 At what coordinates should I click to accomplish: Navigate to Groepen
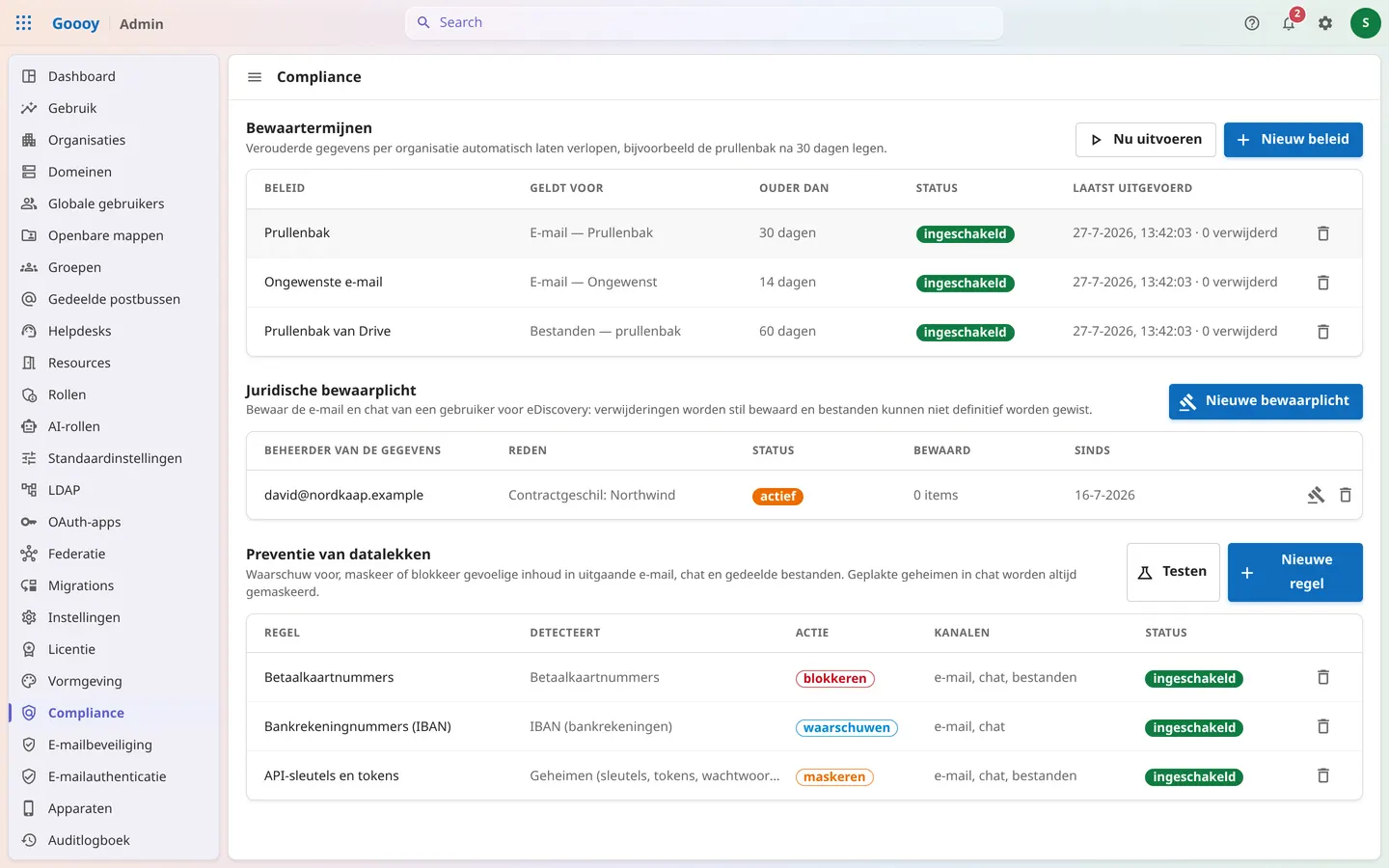tap(114, 267)
